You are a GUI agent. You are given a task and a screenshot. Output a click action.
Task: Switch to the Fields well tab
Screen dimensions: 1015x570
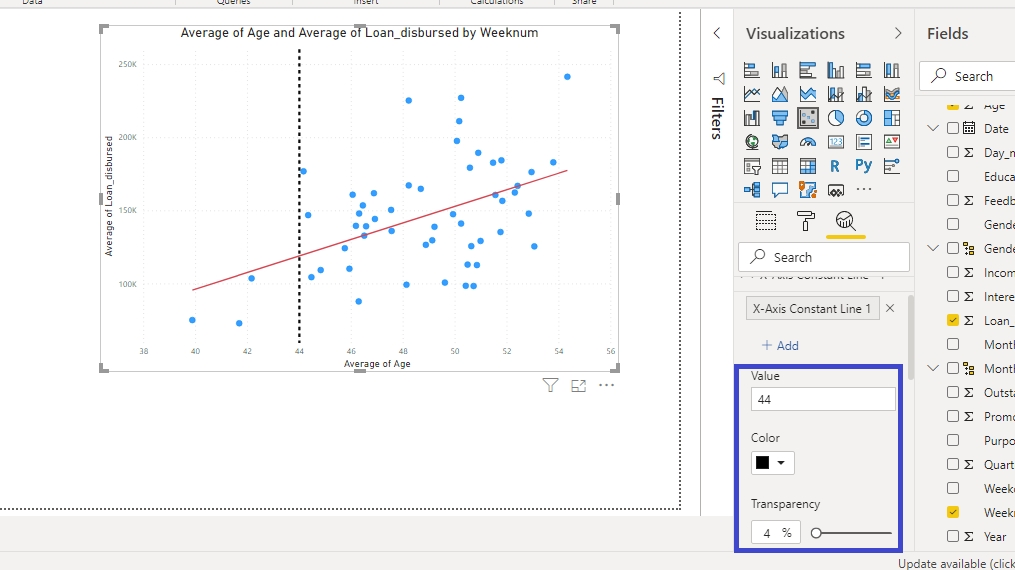pos(766,221)
